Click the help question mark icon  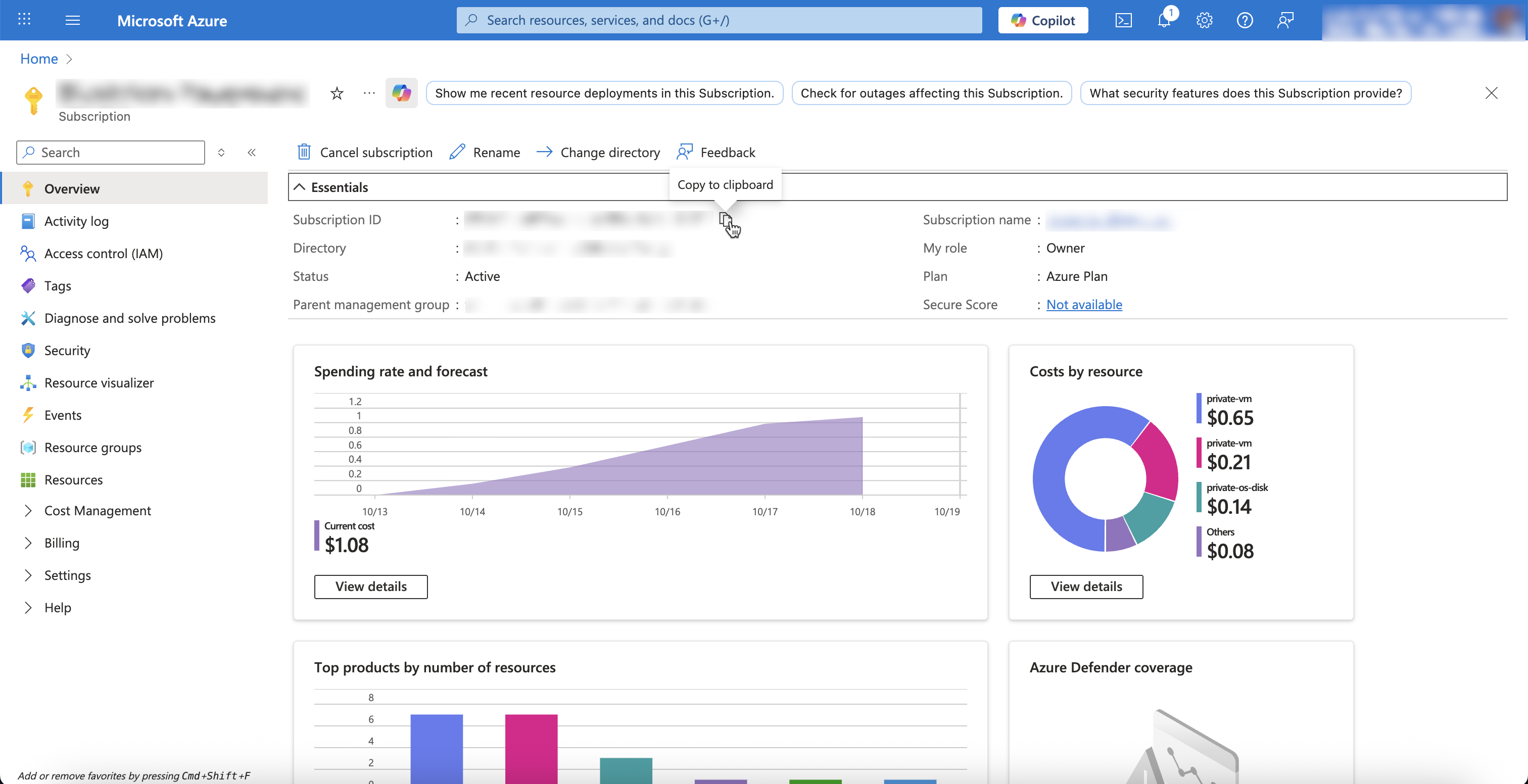[1245, 20]
